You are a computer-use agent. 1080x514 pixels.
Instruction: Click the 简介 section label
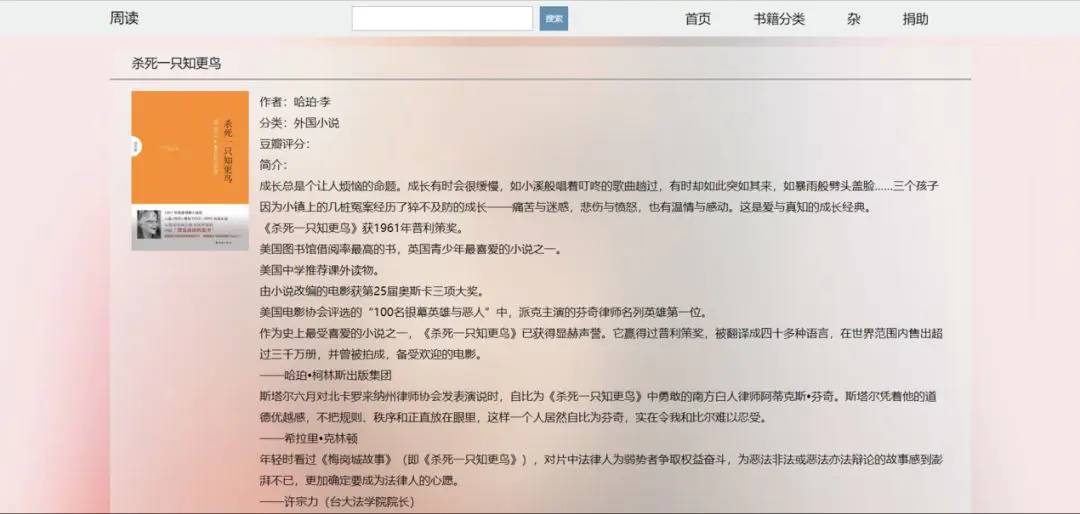click(273, 165)
